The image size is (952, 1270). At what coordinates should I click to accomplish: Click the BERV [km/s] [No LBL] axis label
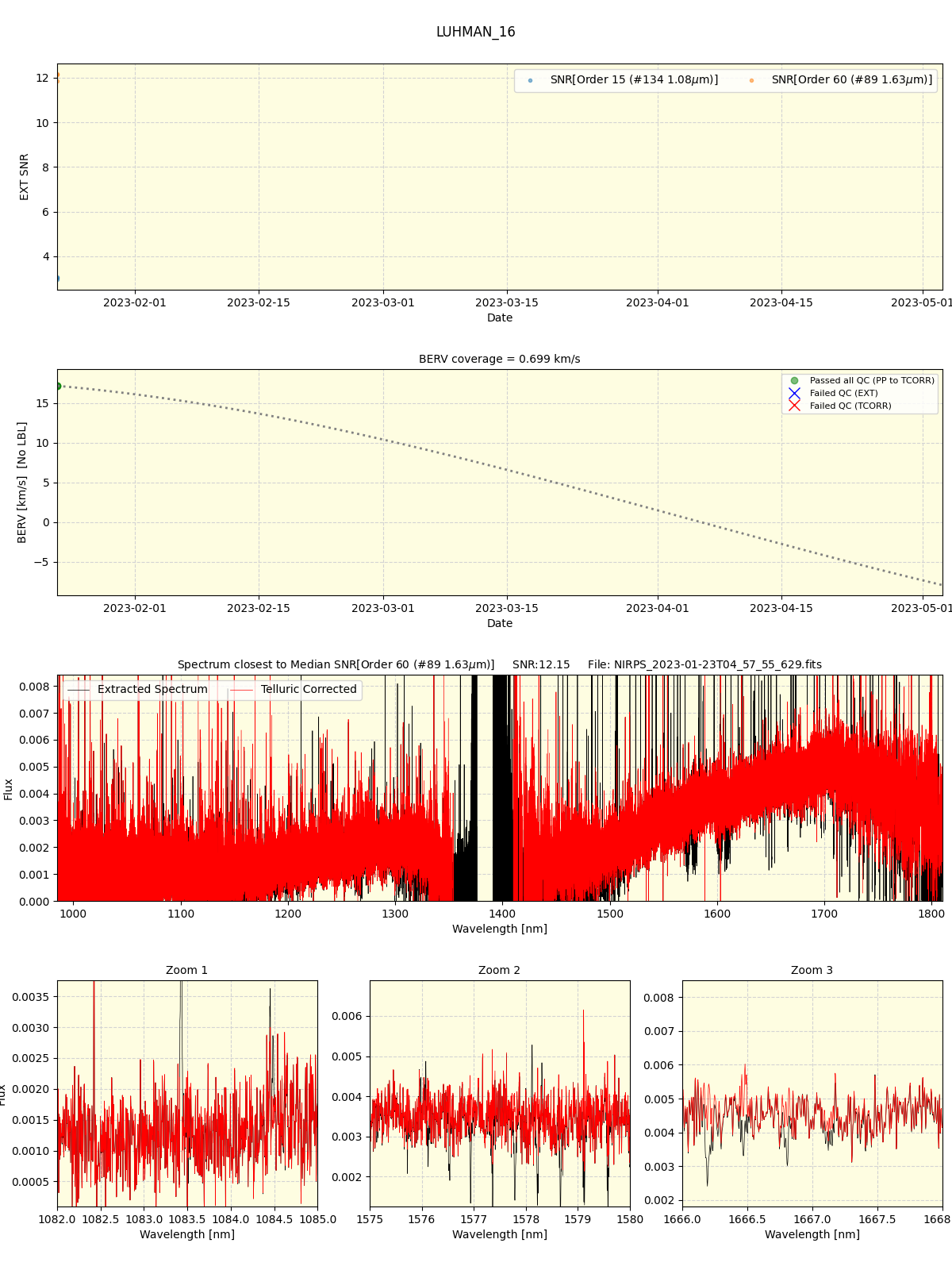click(22, 483)
